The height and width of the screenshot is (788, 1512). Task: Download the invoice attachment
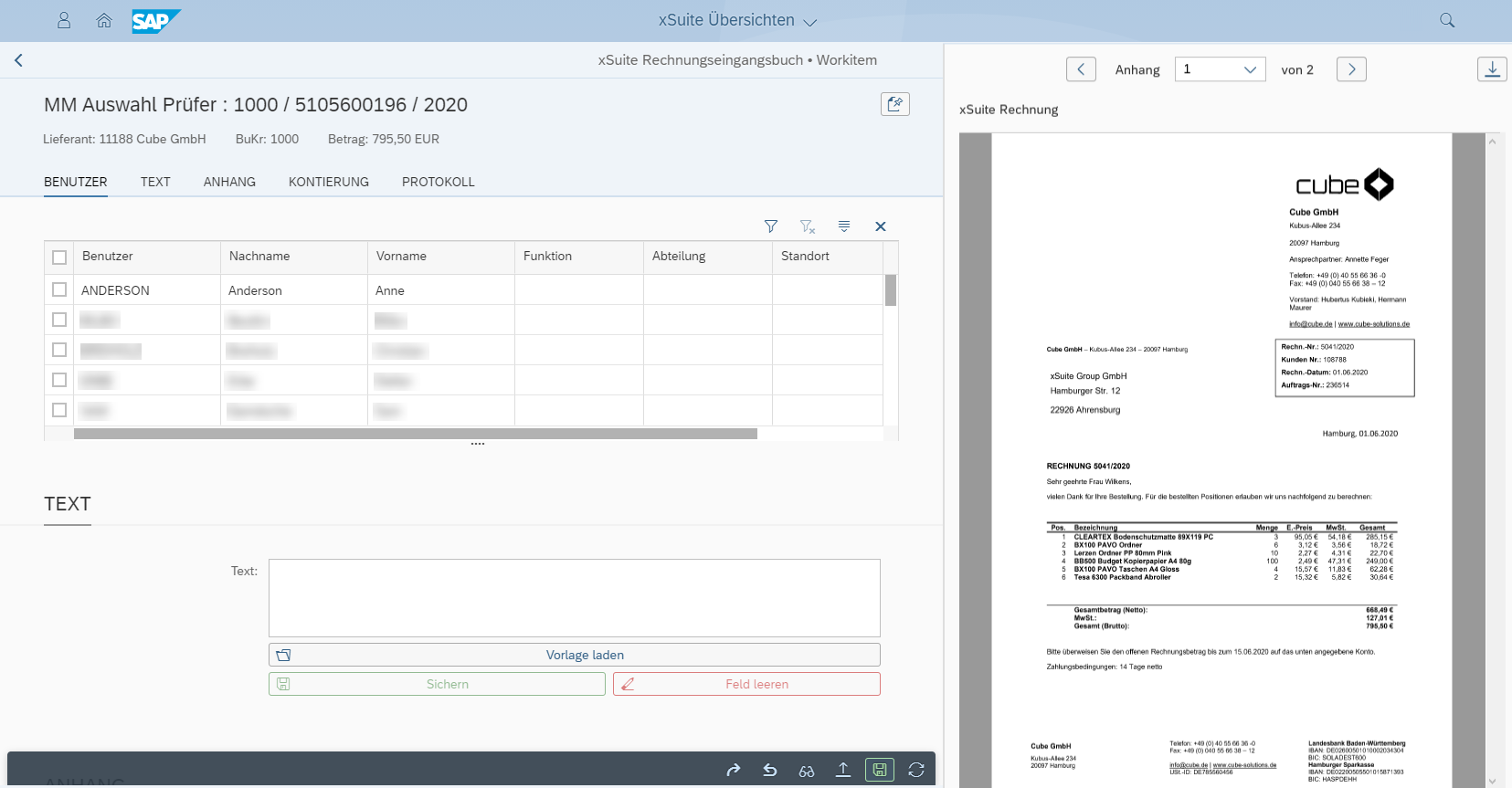point(1491,69)
